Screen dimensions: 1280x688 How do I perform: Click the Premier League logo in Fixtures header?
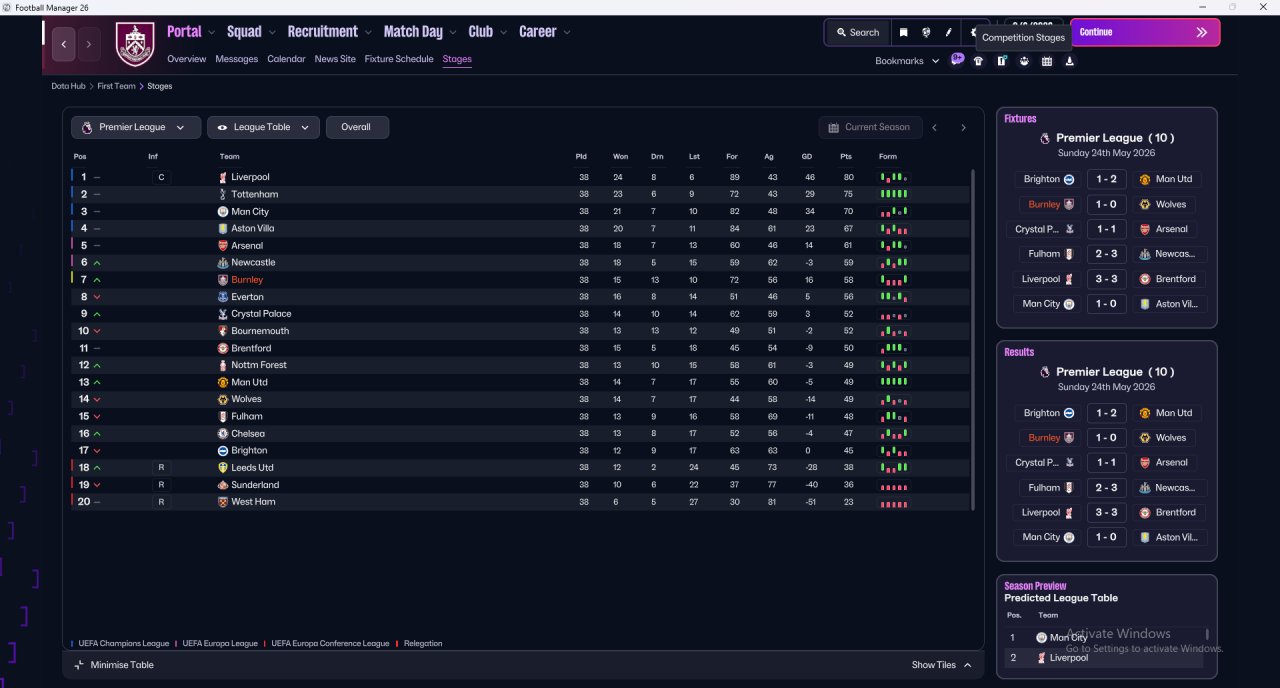[1045, 138]
